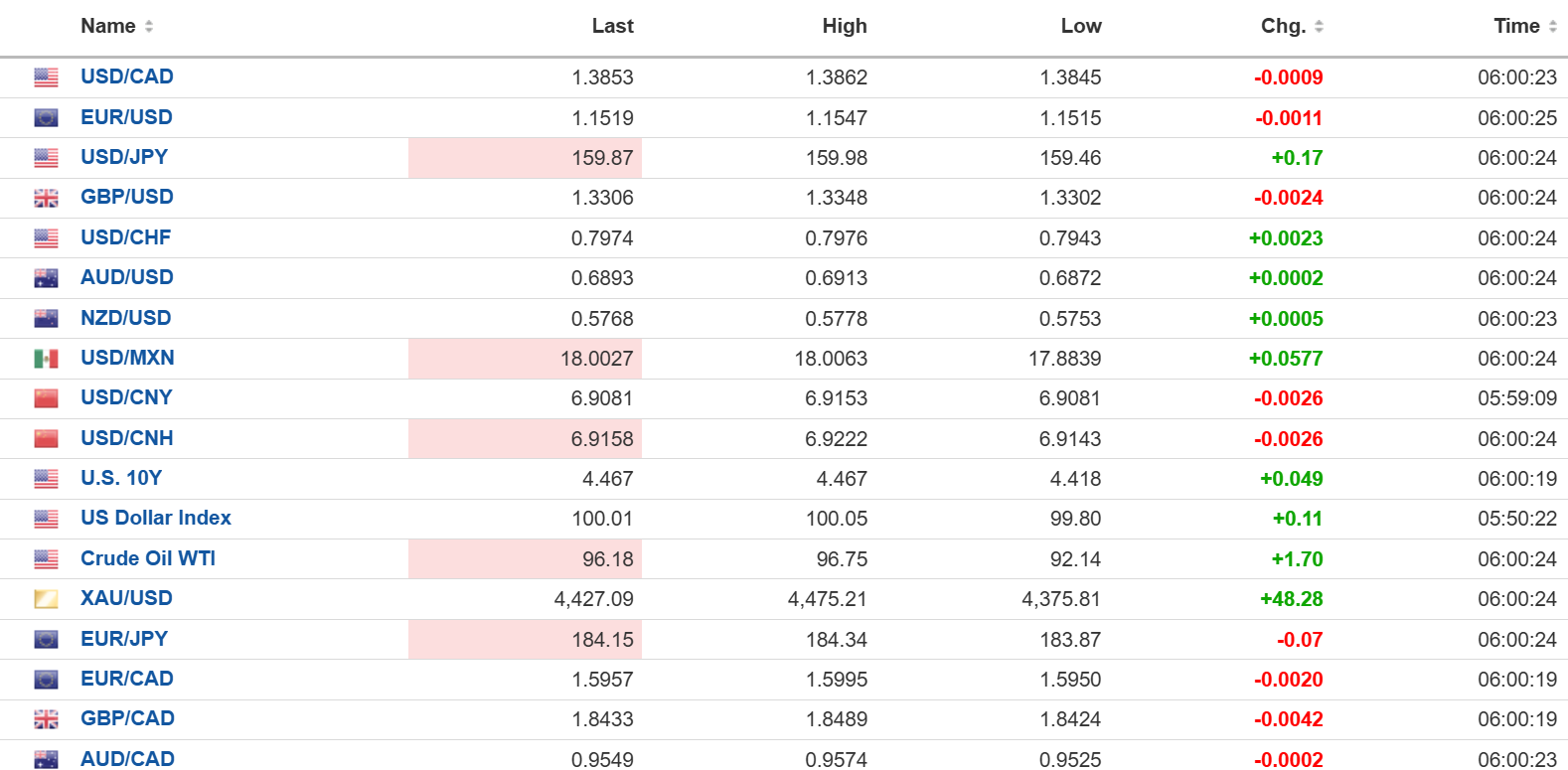Click the New Zealand flag icon beside NZD/USD
This screenshot has width=1568, height=770.
pos(46,319)
